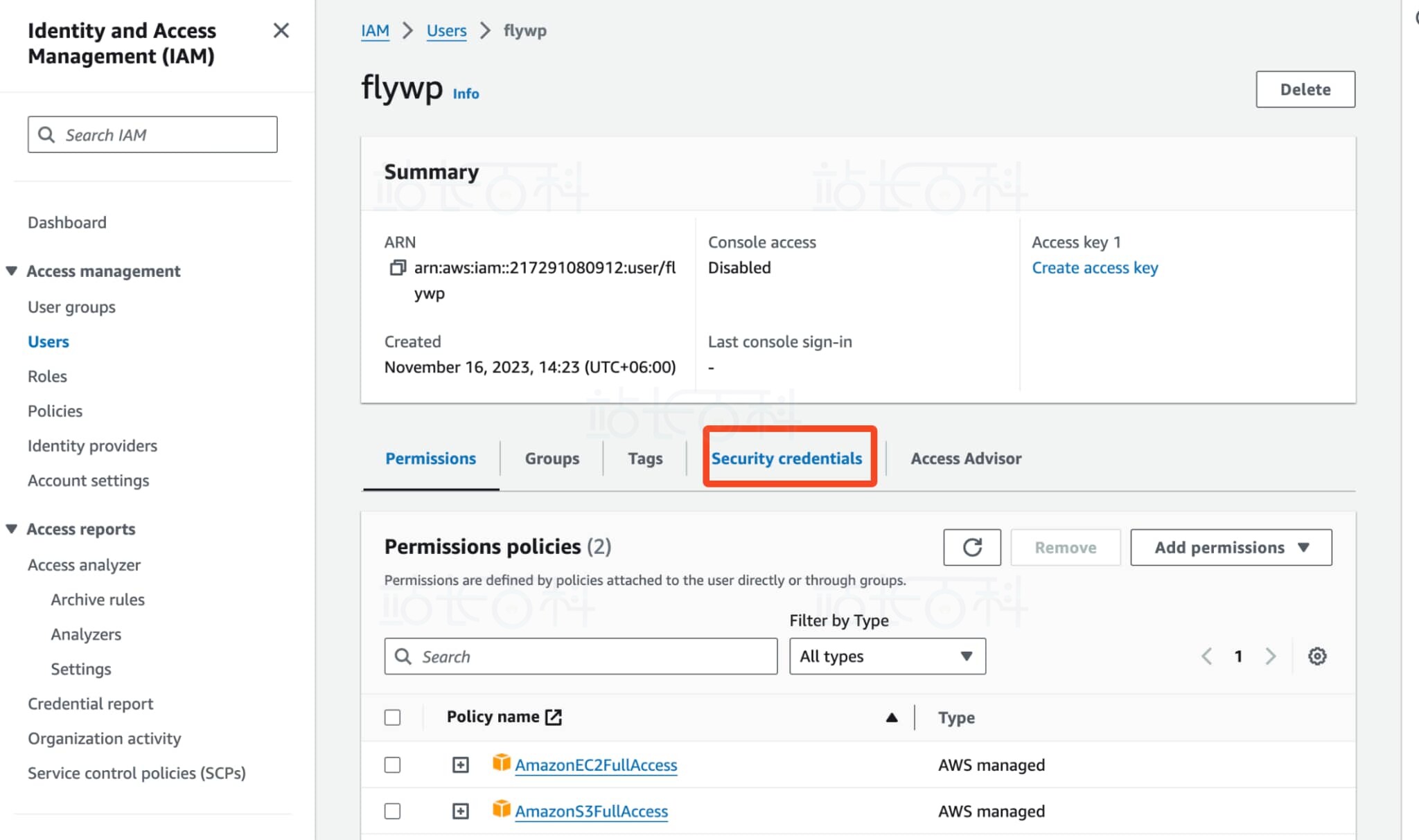Open the table preferences gear icon
Image resolution: width=1419 pixels, height=840 pixels.
click(x=1316, y=656)
